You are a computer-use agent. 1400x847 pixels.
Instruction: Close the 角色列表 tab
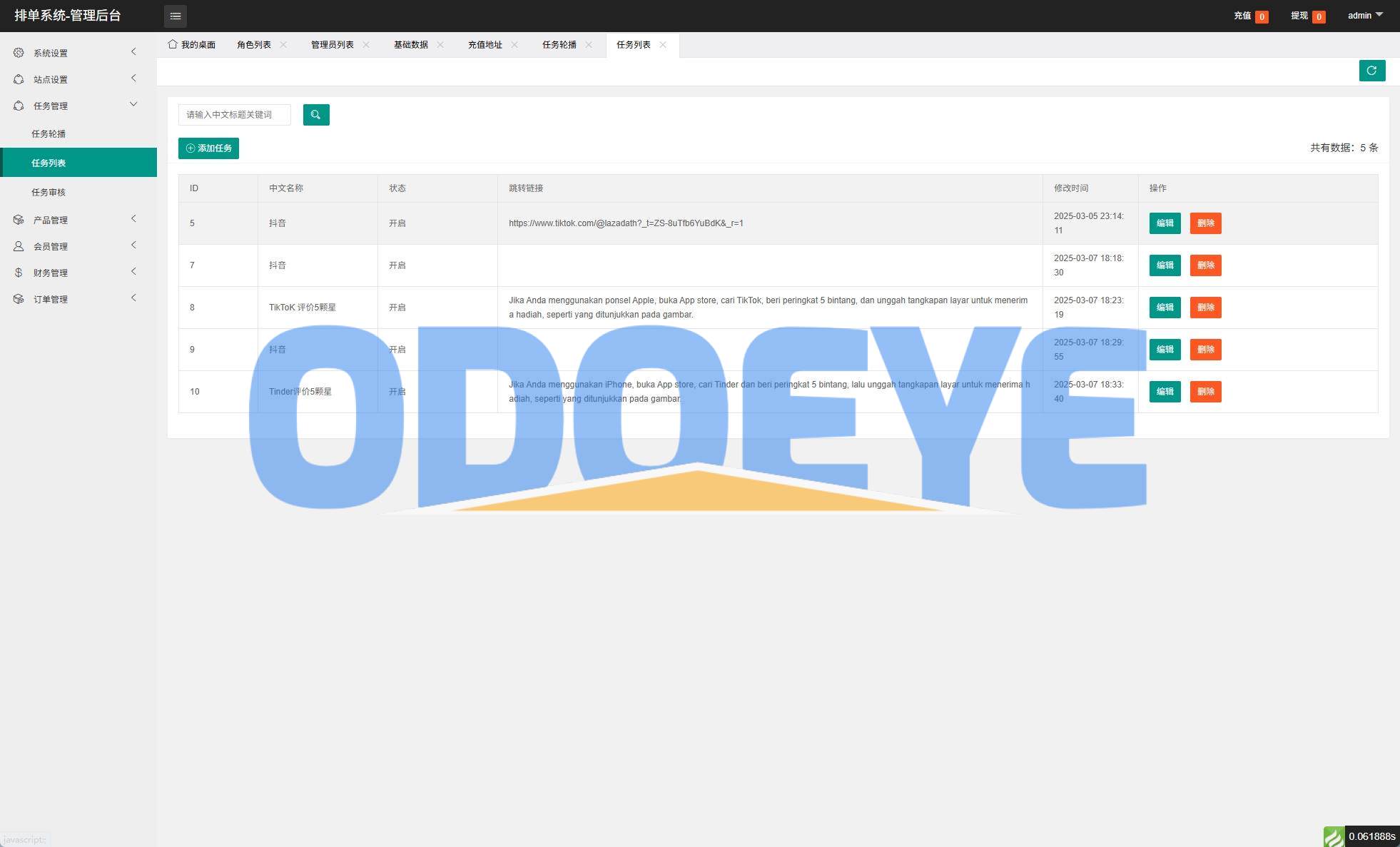tap(283, 45)
